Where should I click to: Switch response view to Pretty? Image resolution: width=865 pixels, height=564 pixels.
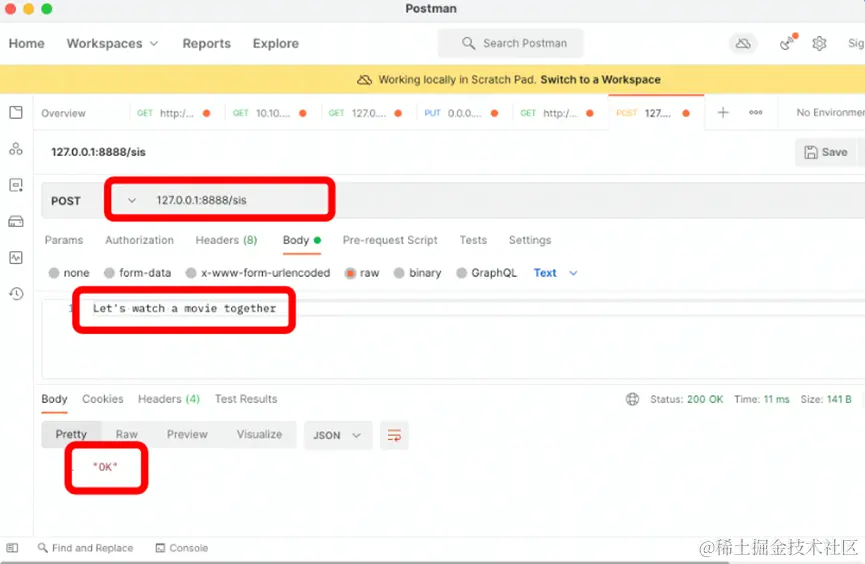coord(71,434)
